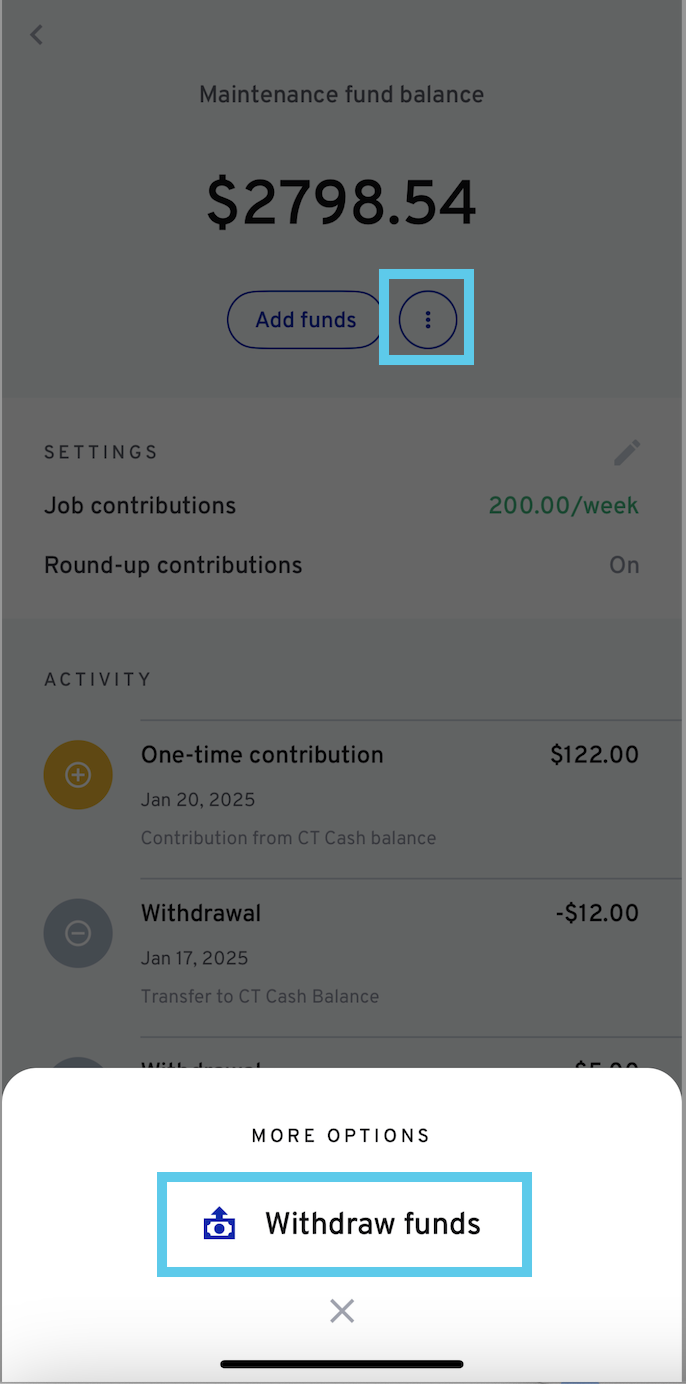The height and width of the screenshot is (1384, 686).
Task: Tap the gray minus withdrawal icon
Action: click(x=78, y=933)
